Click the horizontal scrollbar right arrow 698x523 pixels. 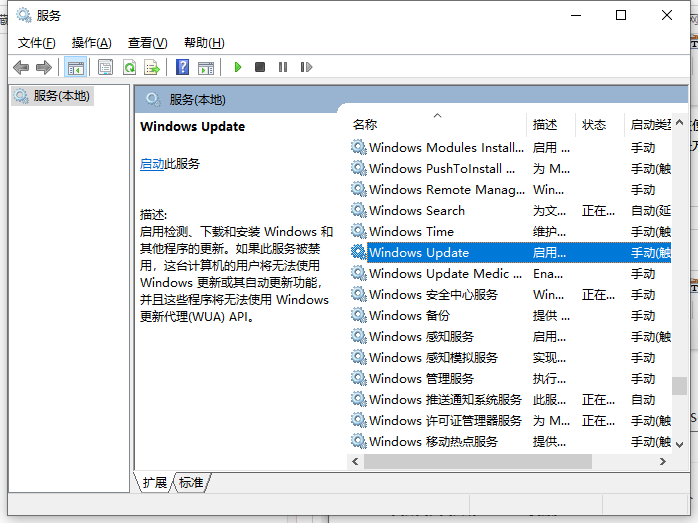point(663,461)
